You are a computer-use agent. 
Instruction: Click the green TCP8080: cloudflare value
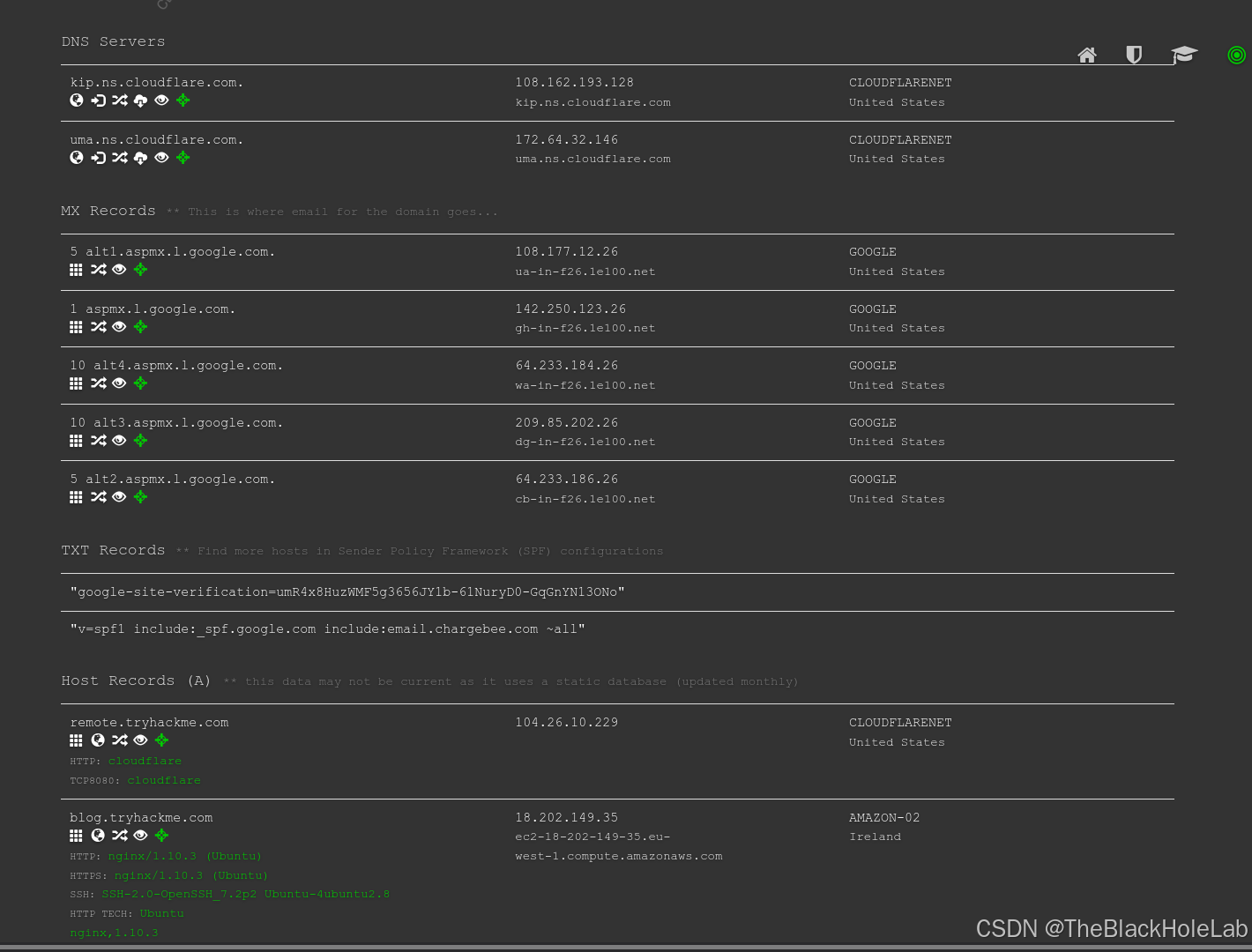[x=164, y=780]
